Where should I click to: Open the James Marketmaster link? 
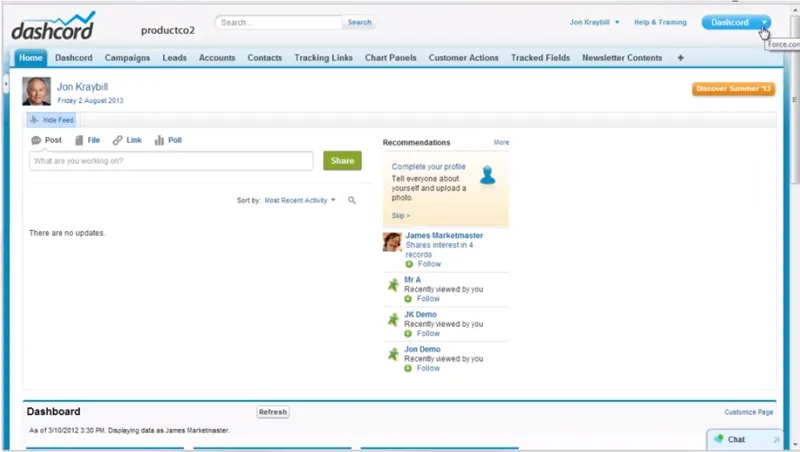444,236
